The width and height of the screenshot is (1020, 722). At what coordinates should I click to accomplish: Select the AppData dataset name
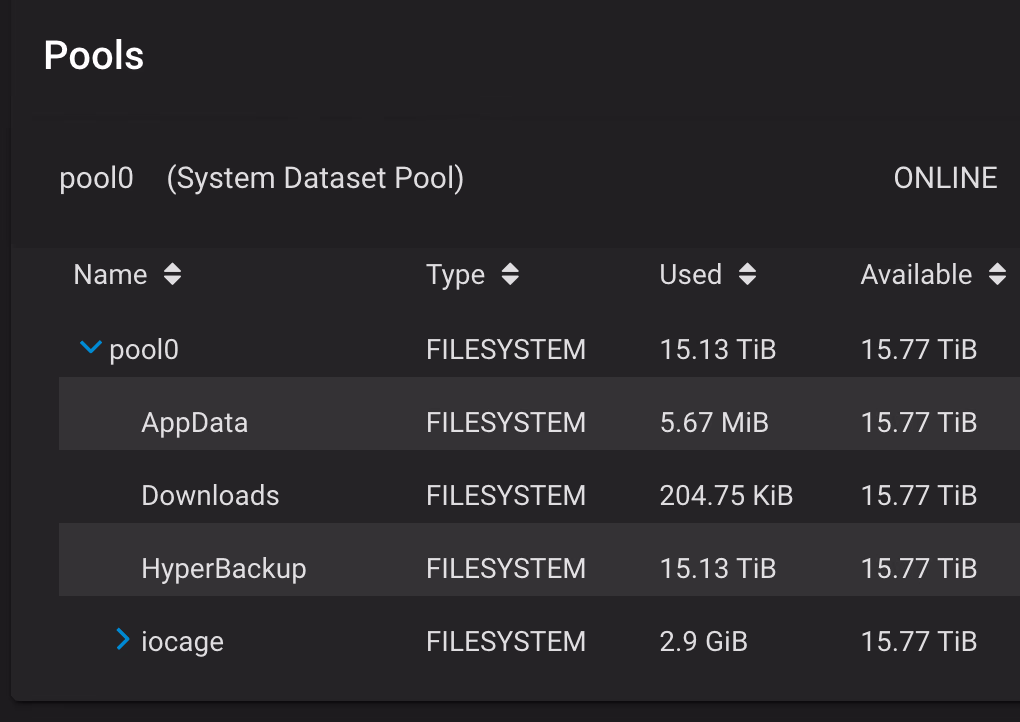point(194,422)
